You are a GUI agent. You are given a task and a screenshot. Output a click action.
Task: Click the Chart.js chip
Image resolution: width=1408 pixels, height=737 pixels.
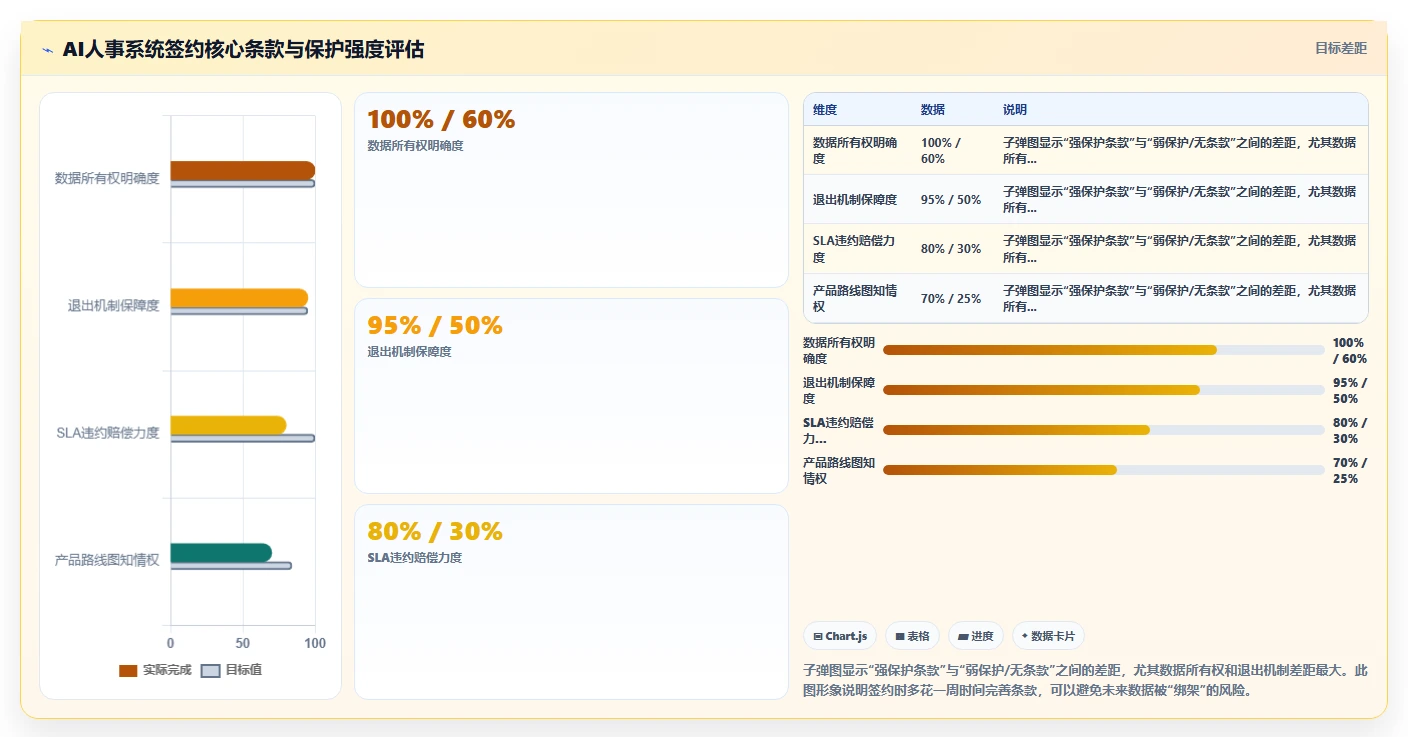[840, 636]
